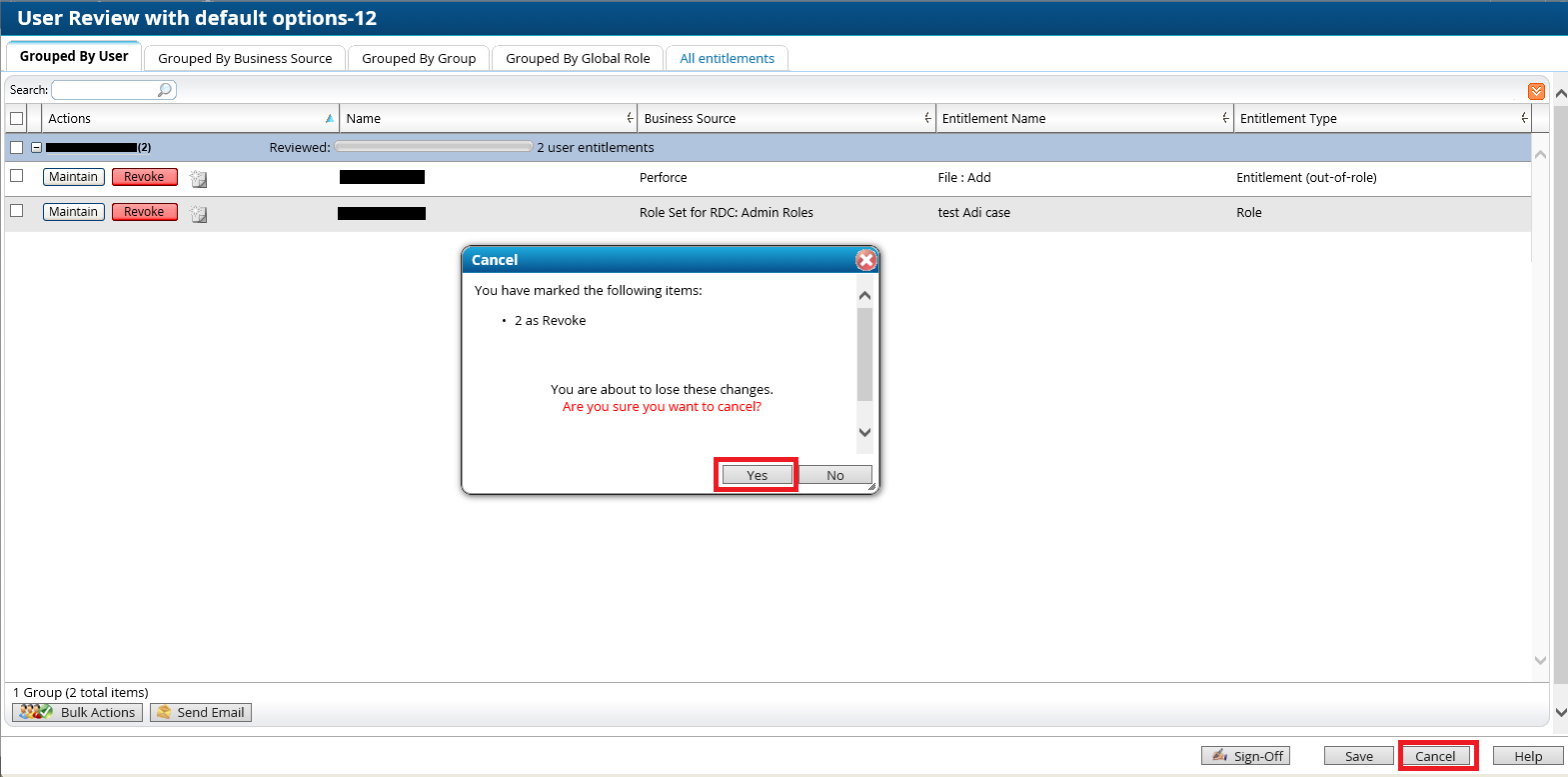Open the All entitlements tab

tap(727, 58)
